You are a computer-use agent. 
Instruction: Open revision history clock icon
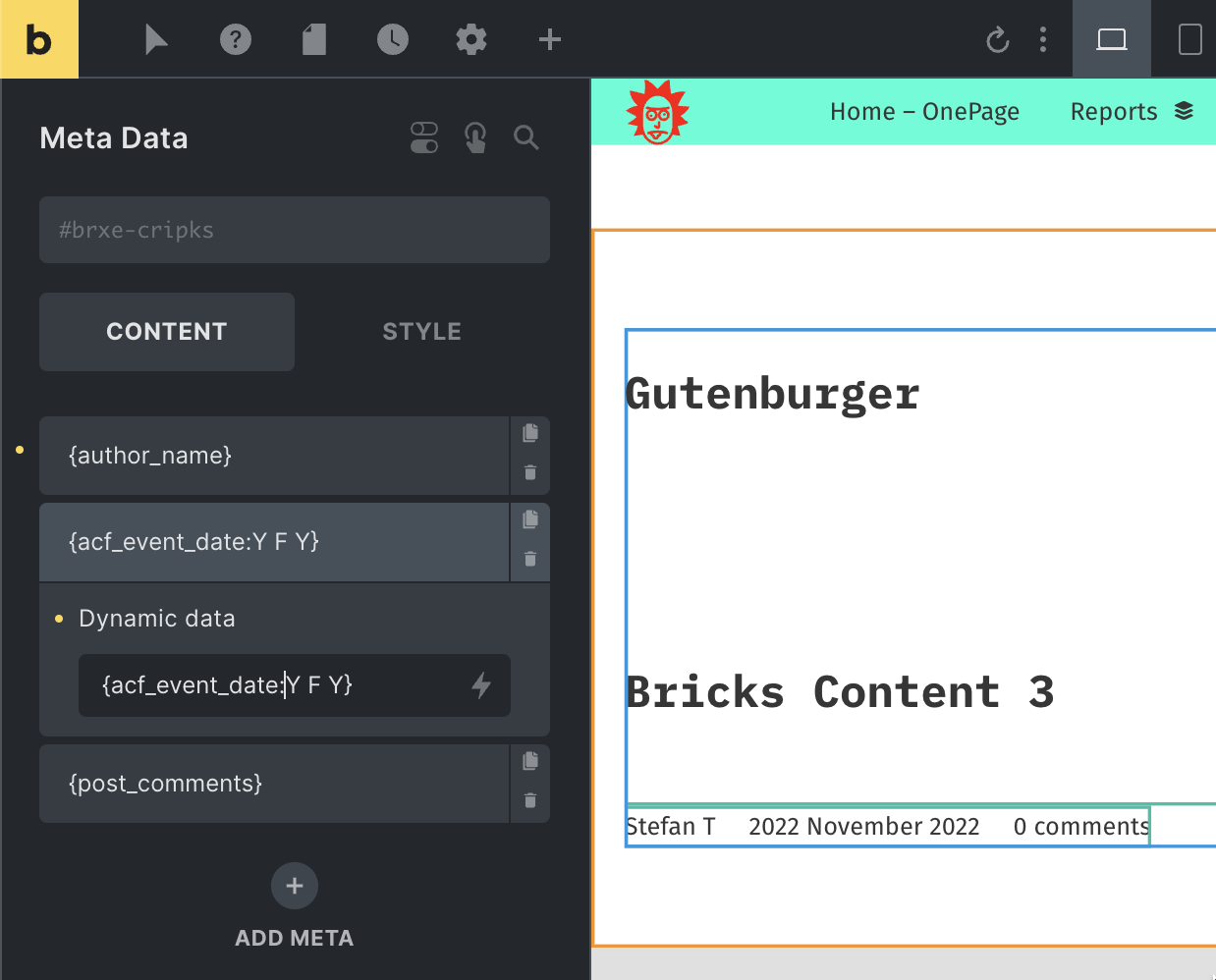tap(393, 39)
